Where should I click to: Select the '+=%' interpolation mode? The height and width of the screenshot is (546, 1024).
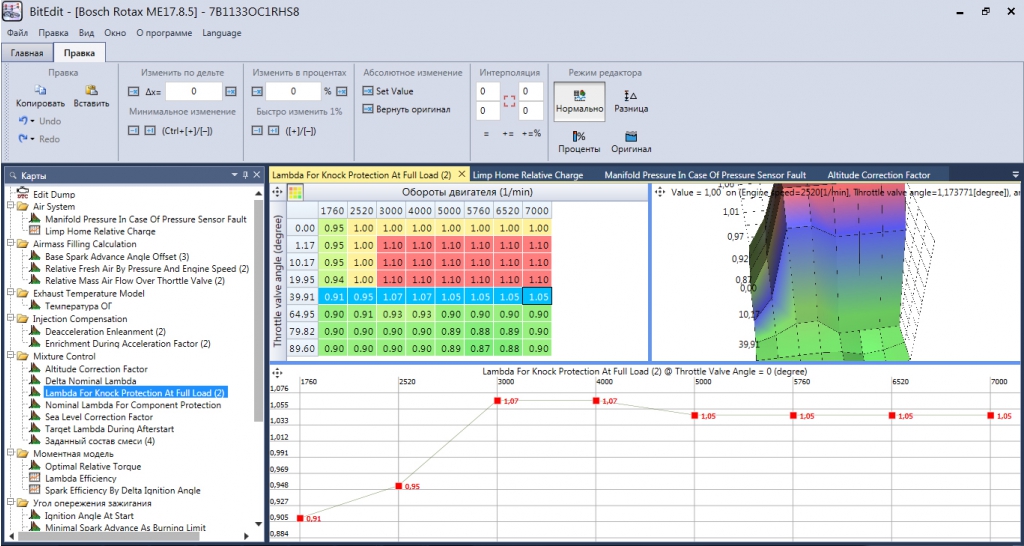pos(531,133)
